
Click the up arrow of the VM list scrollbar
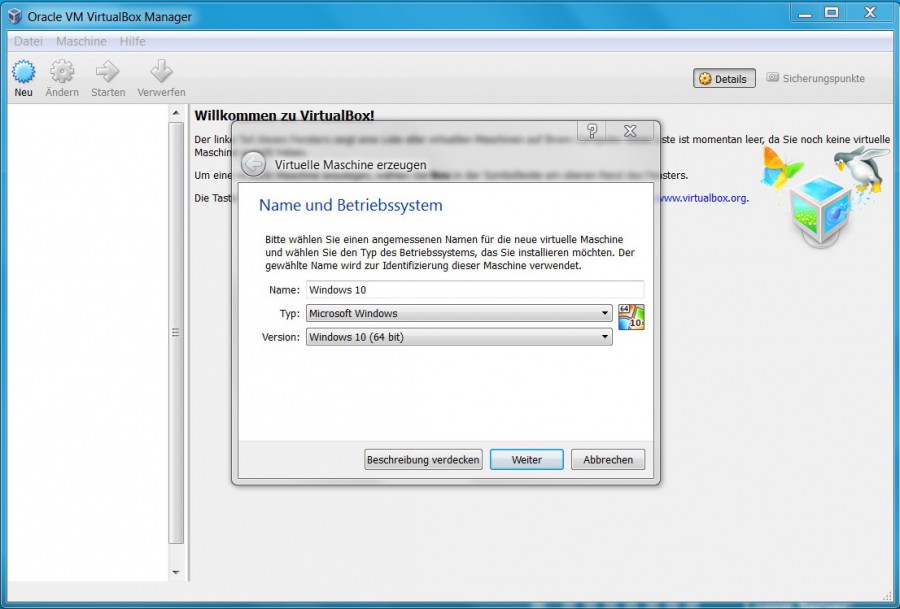click(x=176, y=113)
